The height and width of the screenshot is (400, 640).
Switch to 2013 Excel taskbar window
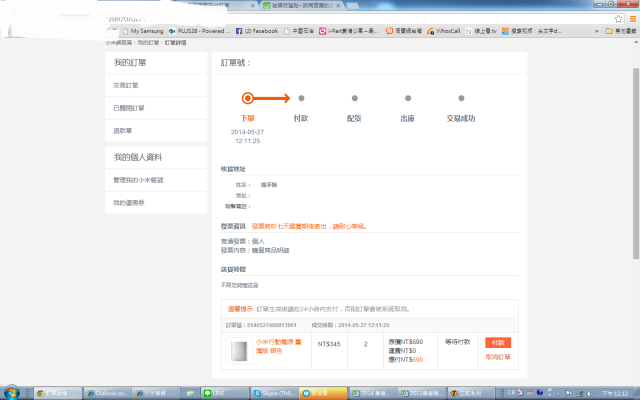pyautogui.click(x=421, y=393)
